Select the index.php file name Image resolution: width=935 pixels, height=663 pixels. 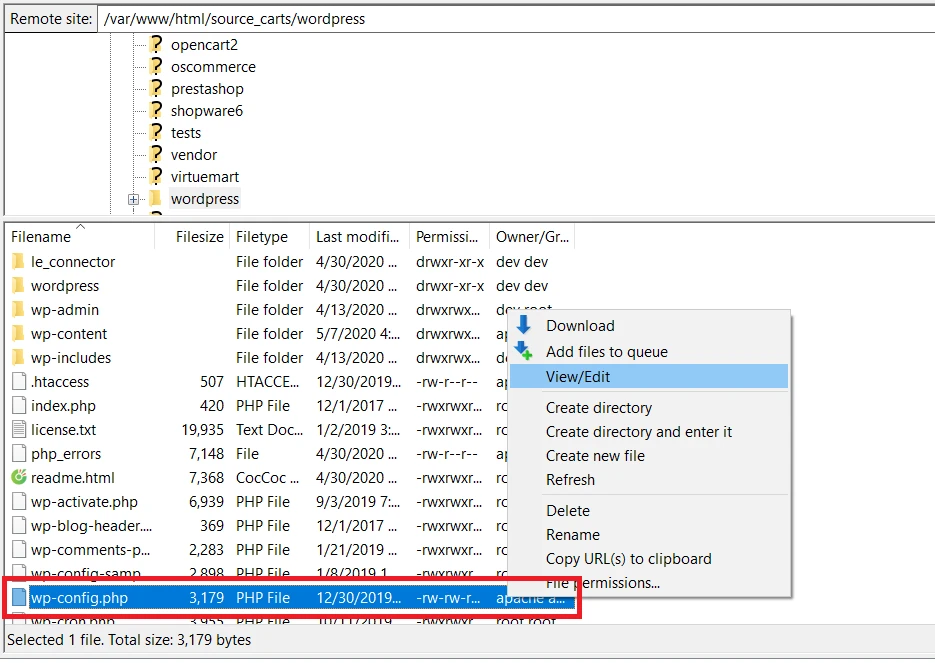click(63, 406)
